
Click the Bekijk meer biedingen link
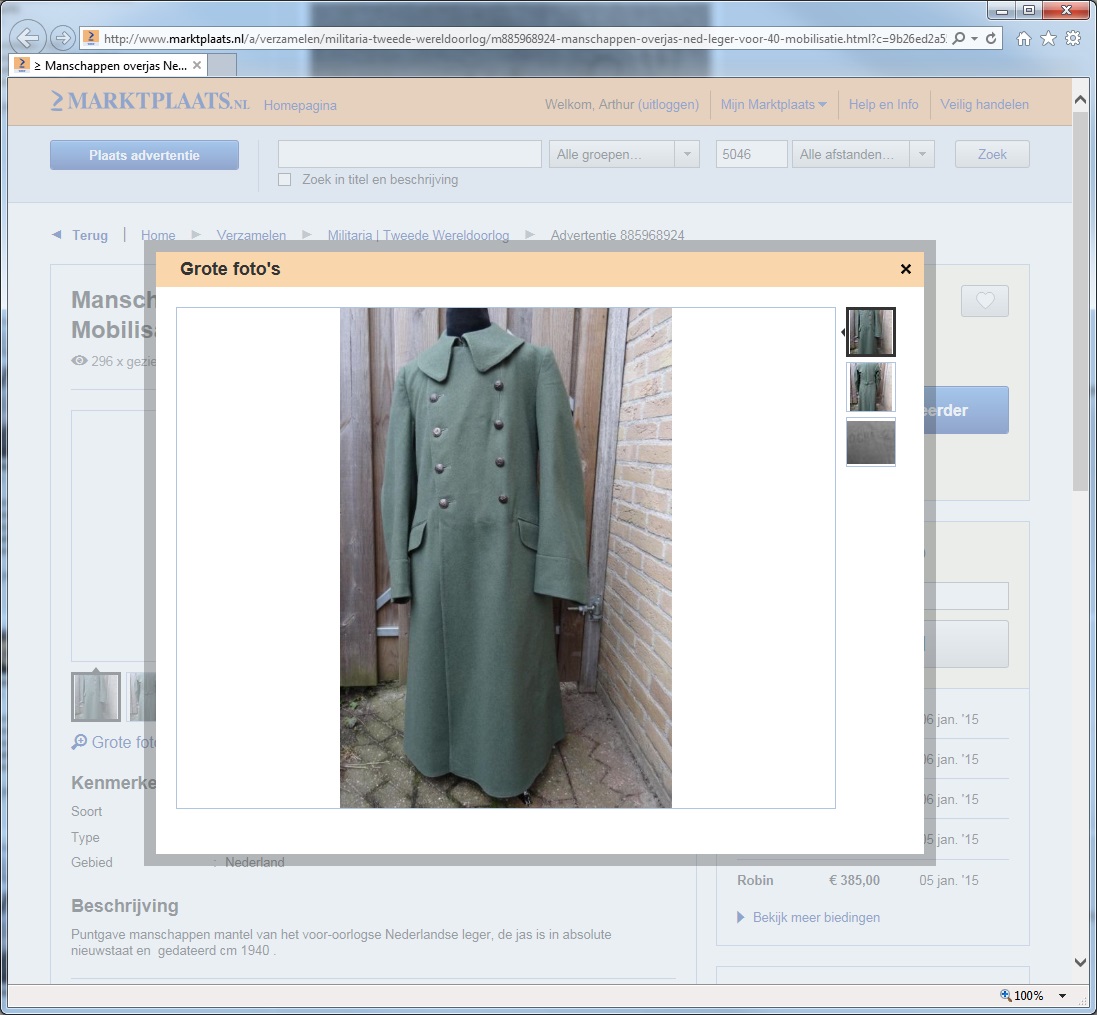tap(815, 917)
